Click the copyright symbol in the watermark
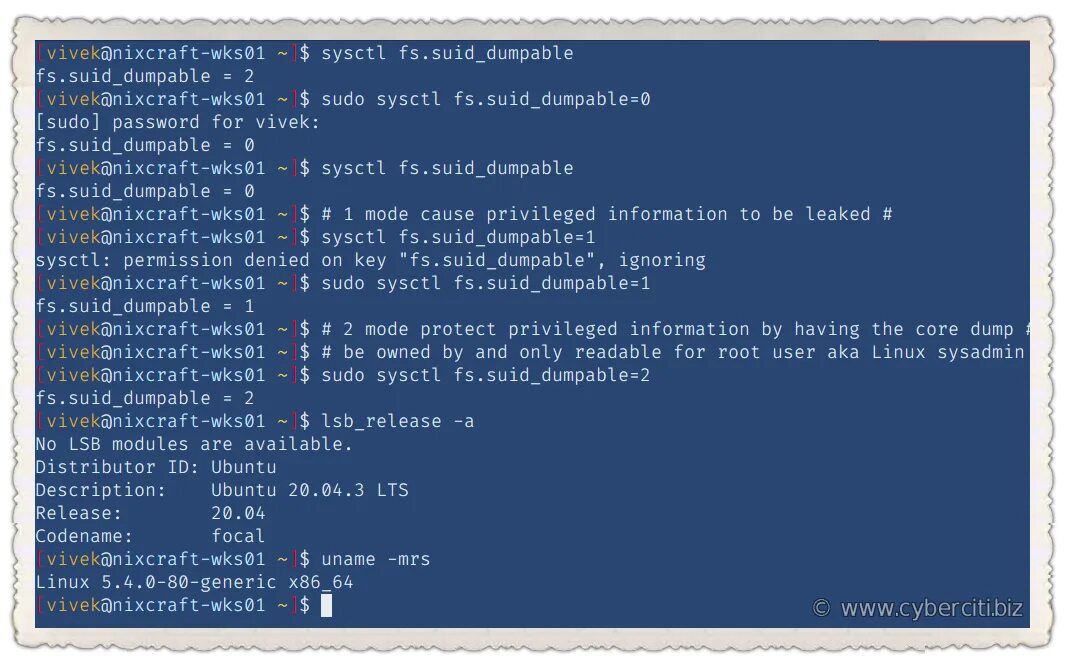Image resolution: width=1068 pixels, height=671 pixels. (x=821, y=608)
